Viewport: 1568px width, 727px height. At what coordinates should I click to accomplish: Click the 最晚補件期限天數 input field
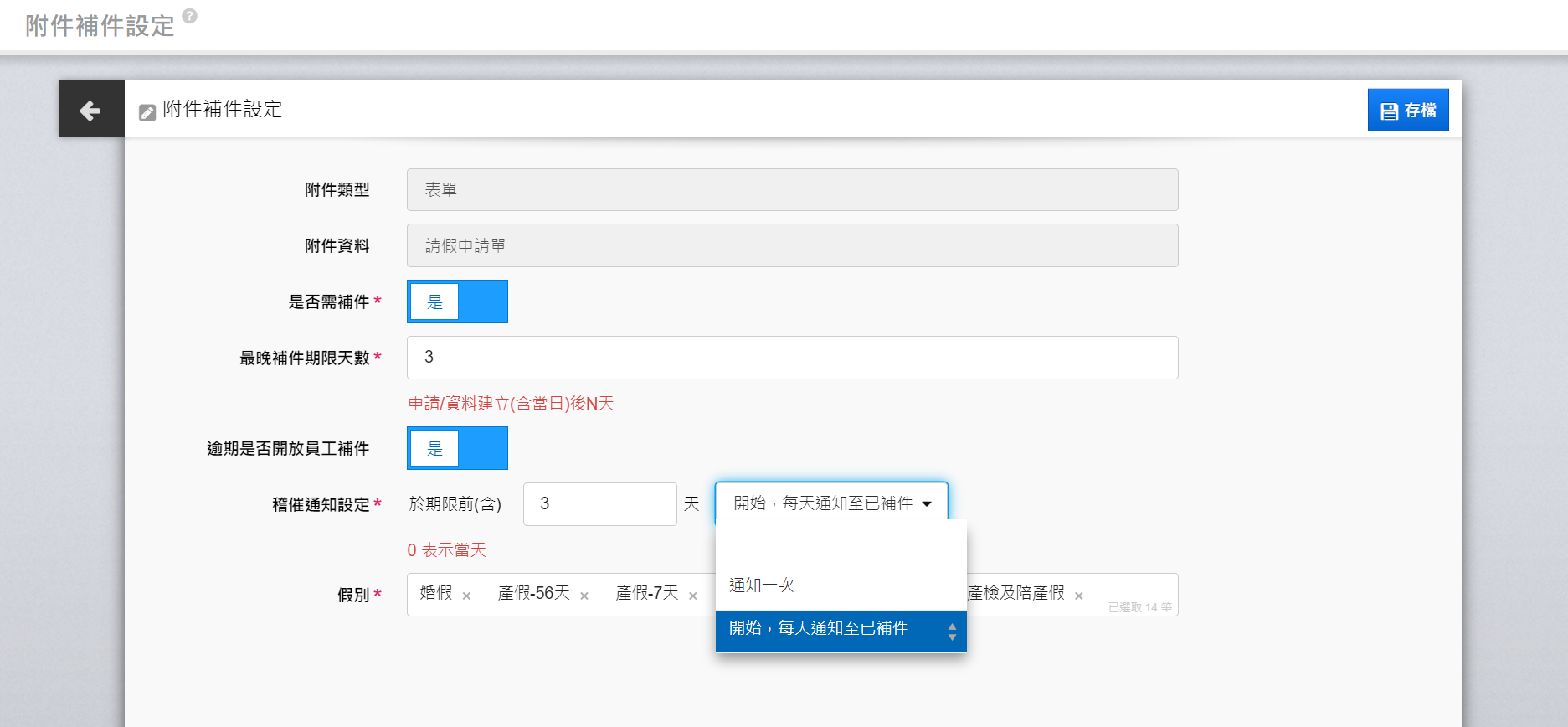792,358
